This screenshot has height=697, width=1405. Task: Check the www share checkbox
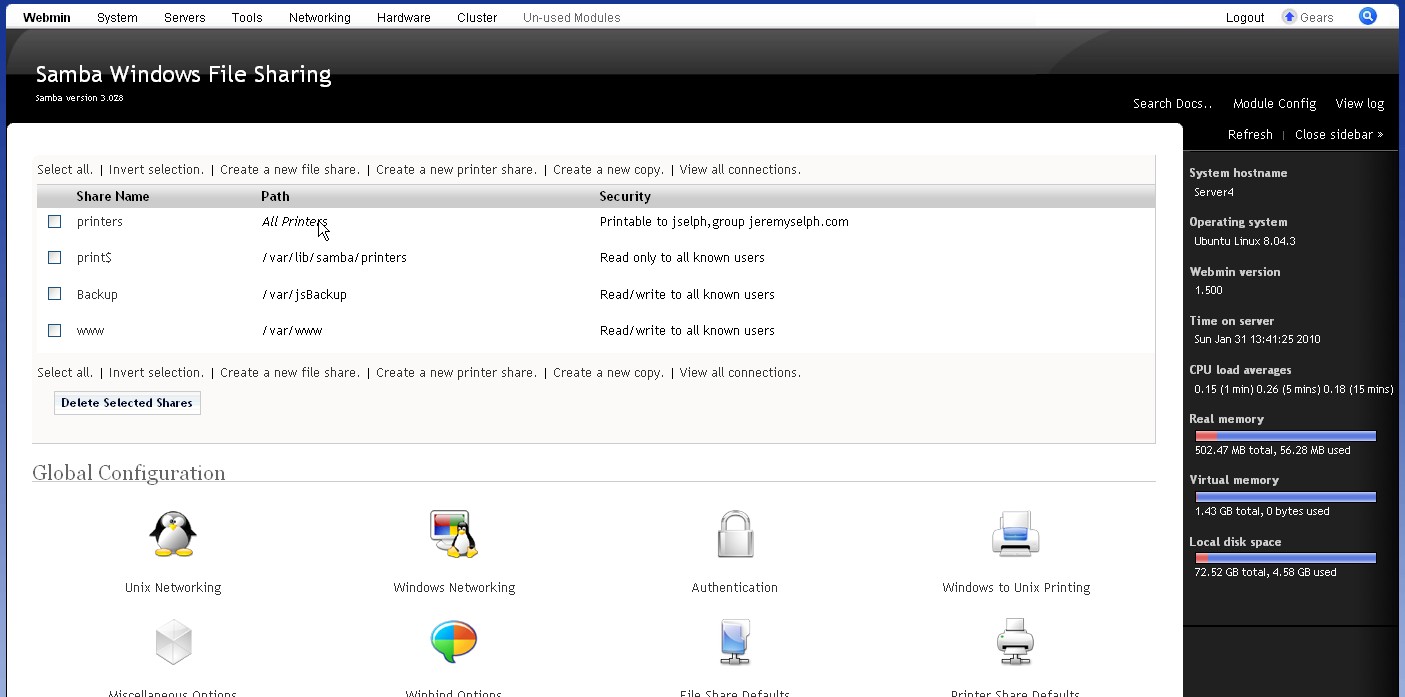(55, 330)
